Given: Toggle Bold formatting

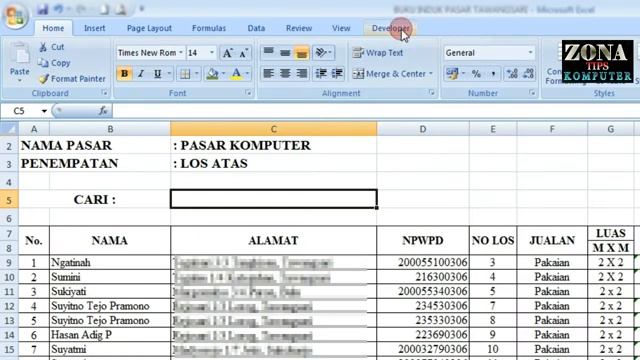Looking at the screenshot, I should [x=124, y=74].
